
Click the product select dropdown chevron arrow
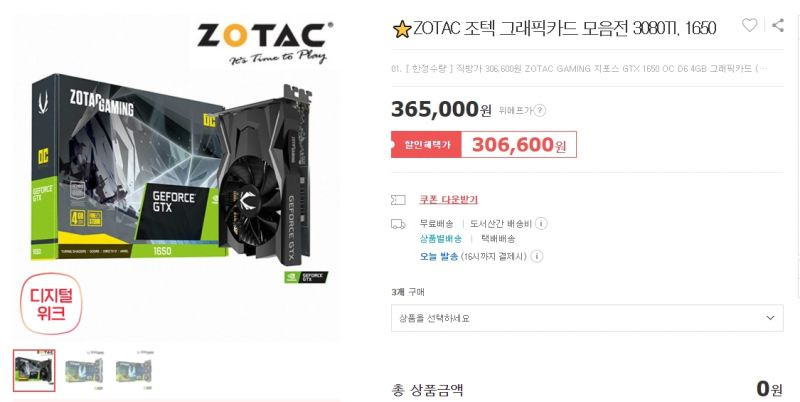pyautogui.click(x=770, y=318)
